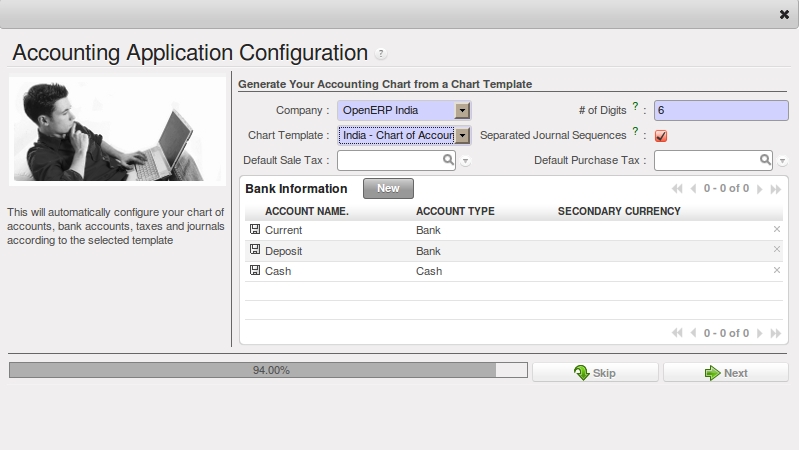Click the search icon in Default Purchase Tax
The width and height of the screenshot is (800, 450).
765,160
